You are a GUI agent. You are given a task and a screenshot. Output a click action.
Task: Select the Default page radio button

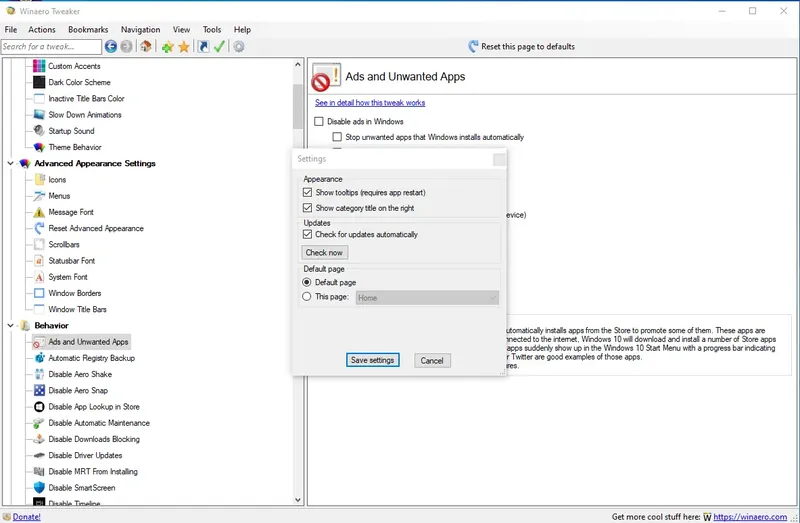click(307, 282)
